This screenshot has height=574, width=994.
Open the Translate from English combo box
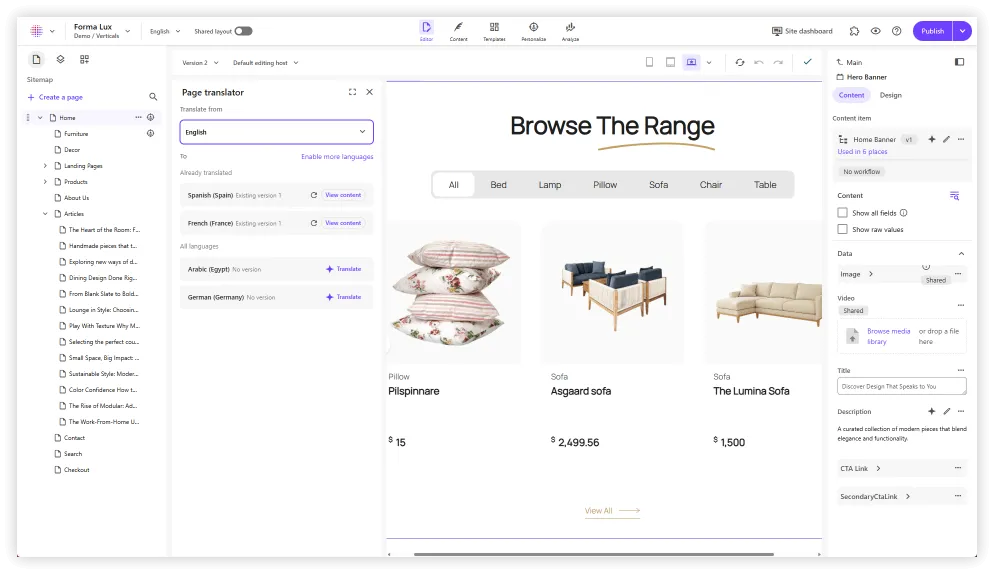click(x=276, y=132)
